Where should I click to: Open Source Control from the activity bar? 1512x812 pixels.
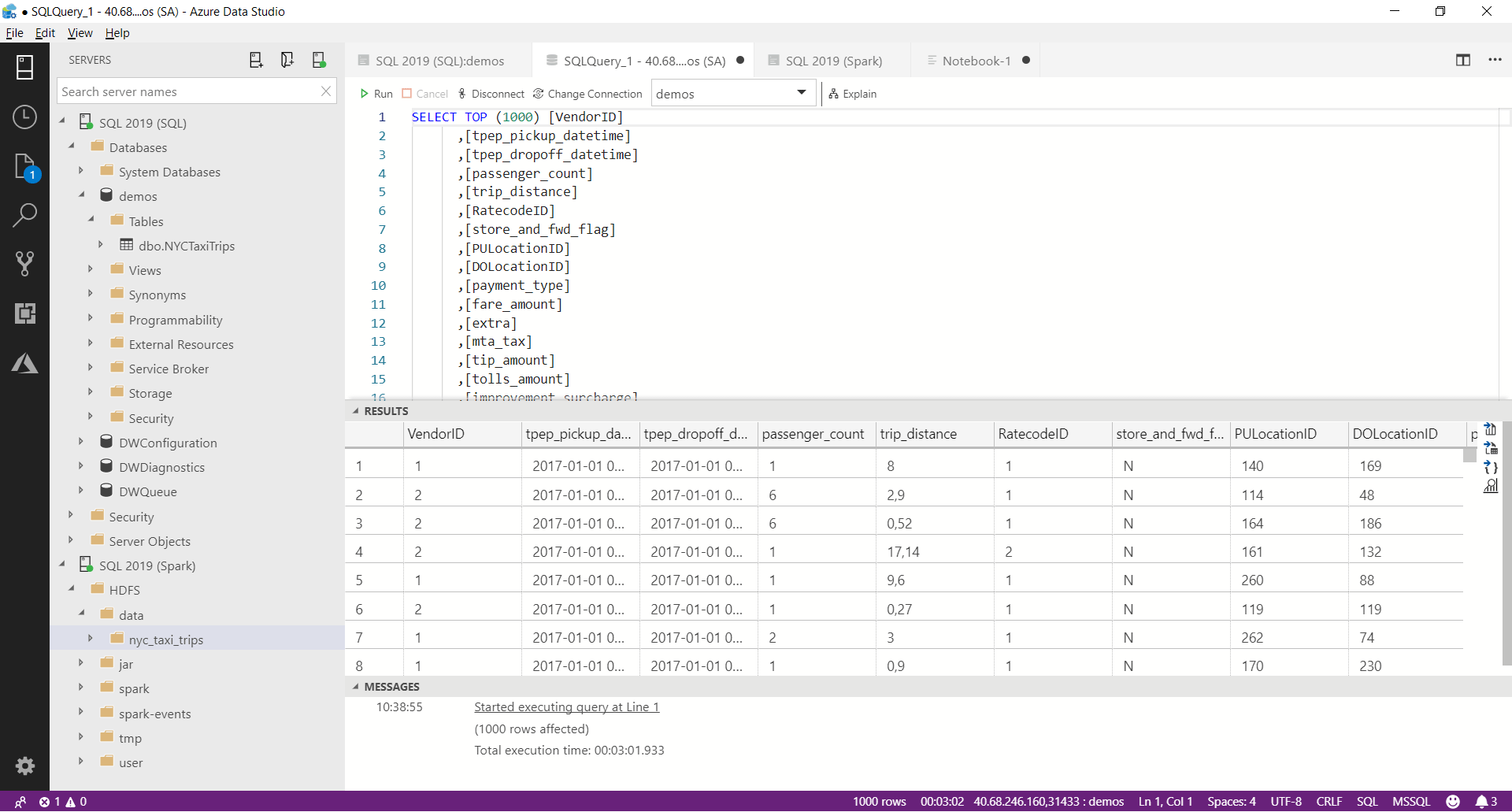pyautogui.click(x=24, y=264)
